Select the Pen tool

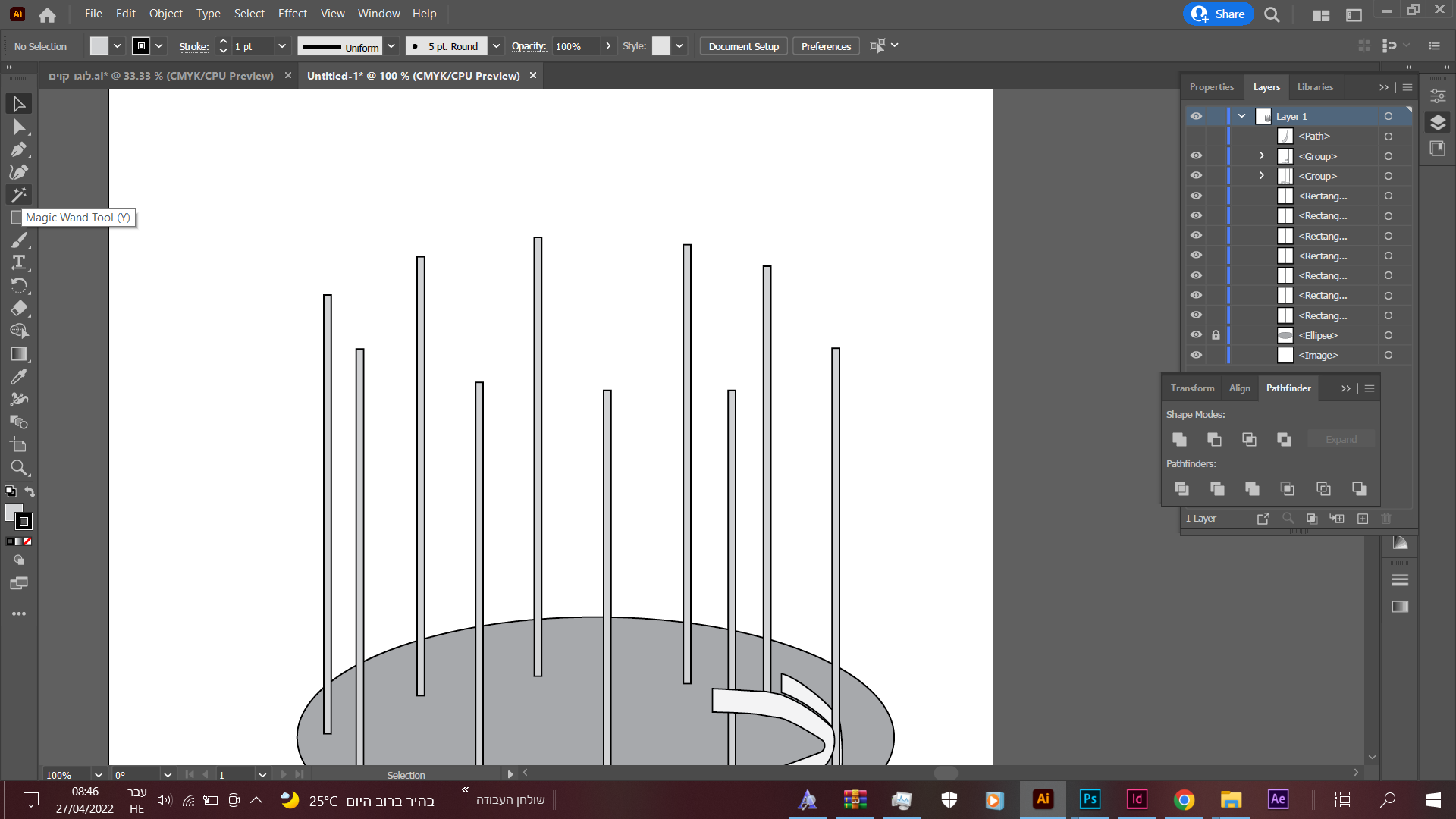19,149
